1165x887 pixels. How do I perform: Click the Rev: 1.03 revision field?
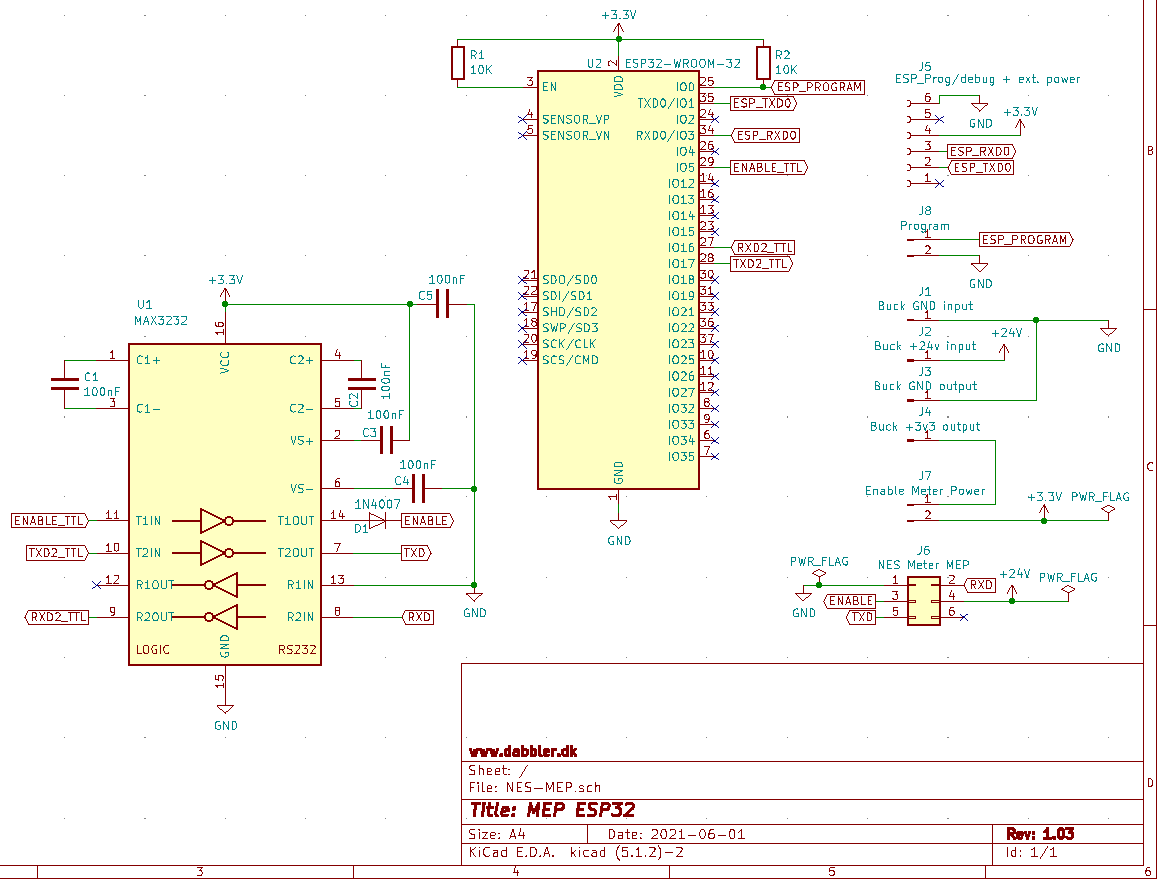click(x=1039, y=833)
